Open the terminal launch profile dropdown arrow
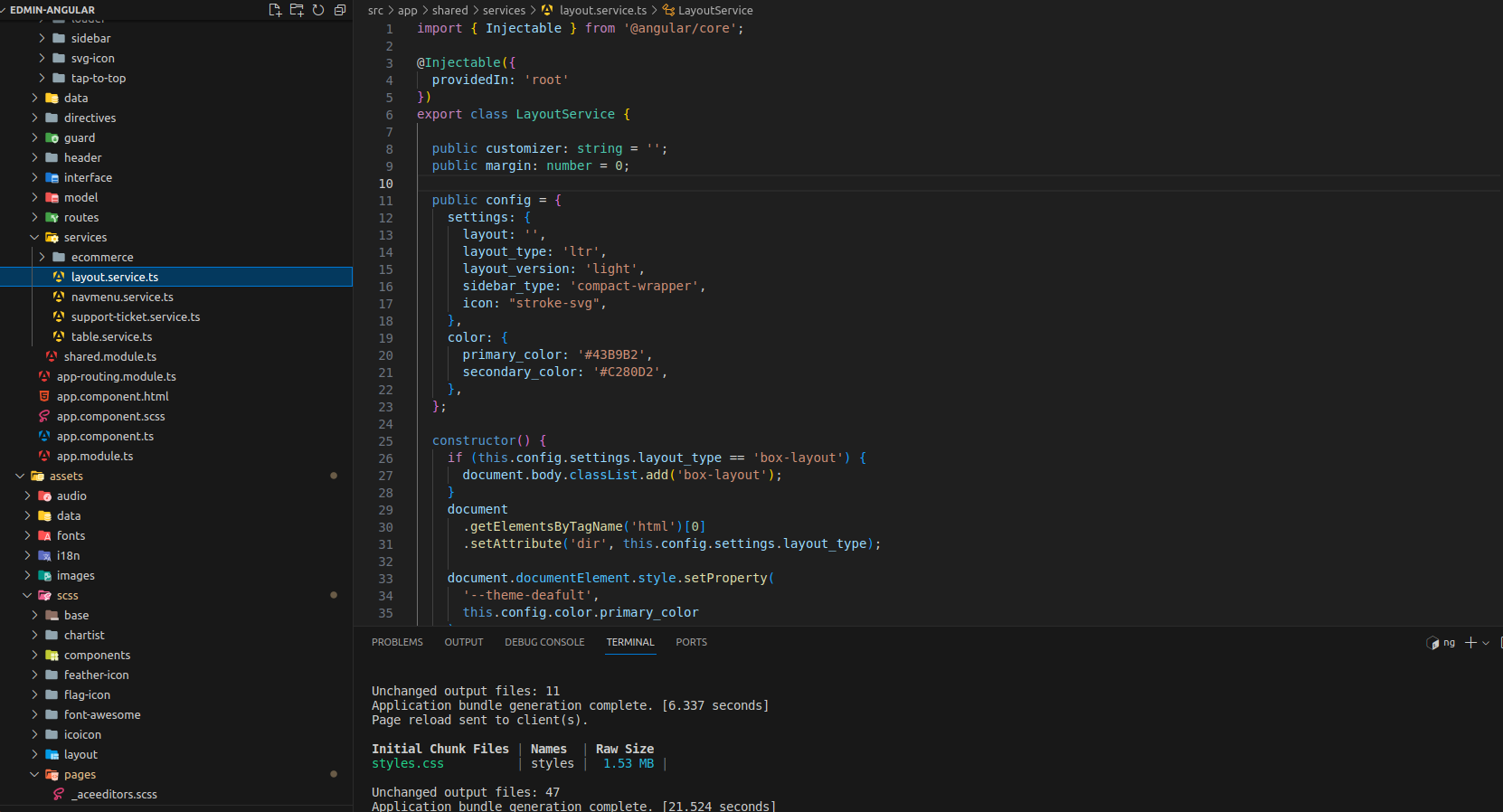The height and width of the screenshot is (812, 1503). coord(1486,643)
